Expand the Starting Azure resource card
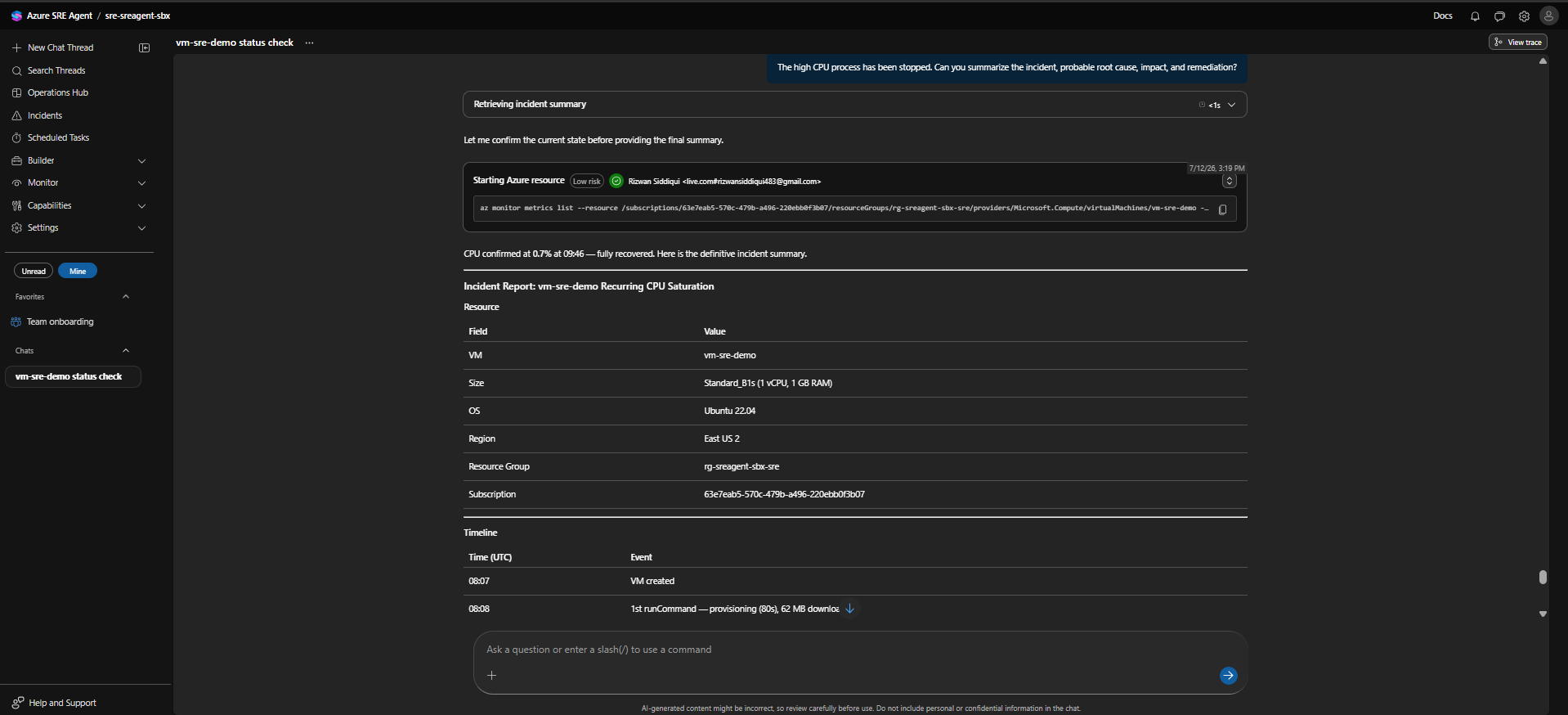The height and width of the screenshot is (715, 1568). click(x=1229, y=181)
